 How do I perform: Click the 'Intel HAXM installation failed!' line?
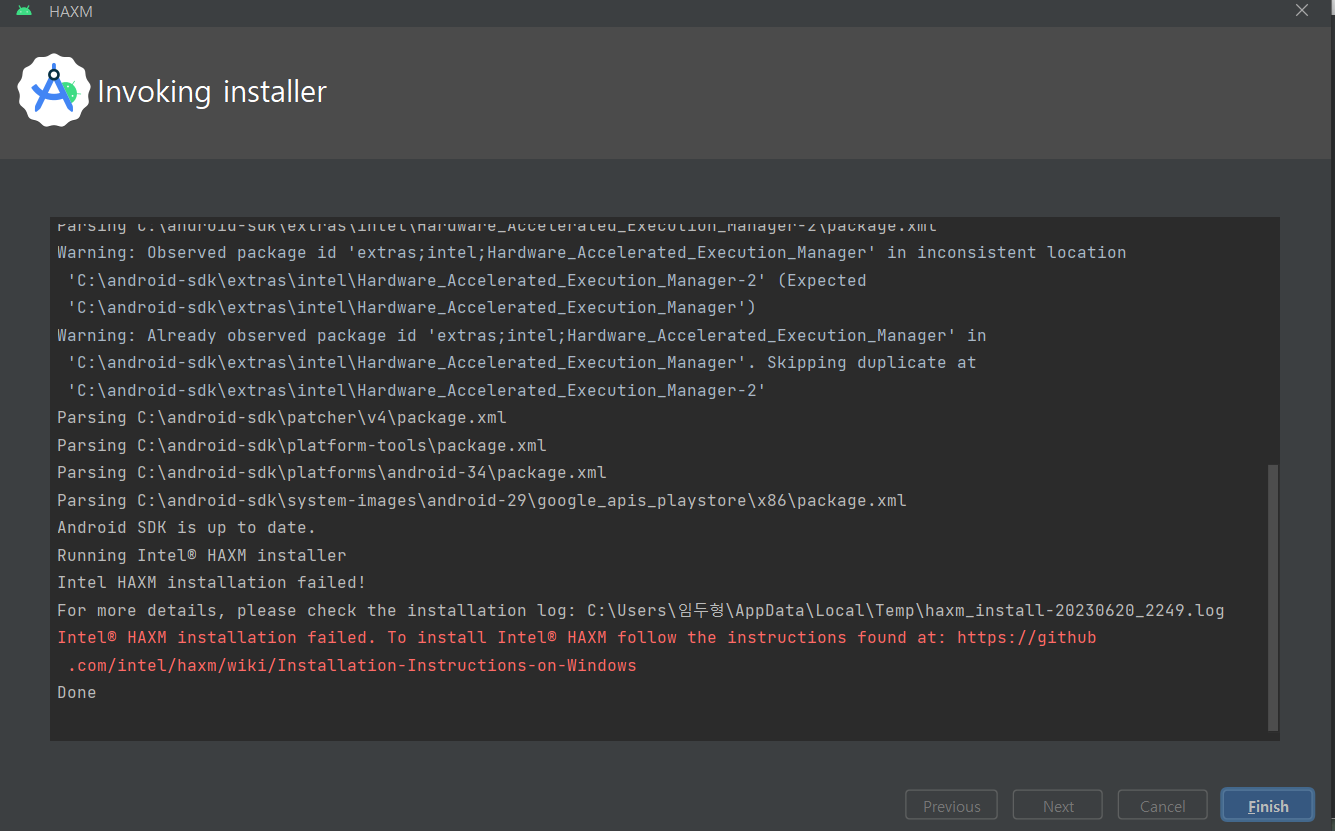pyautogui.click(x=212, y=582)
